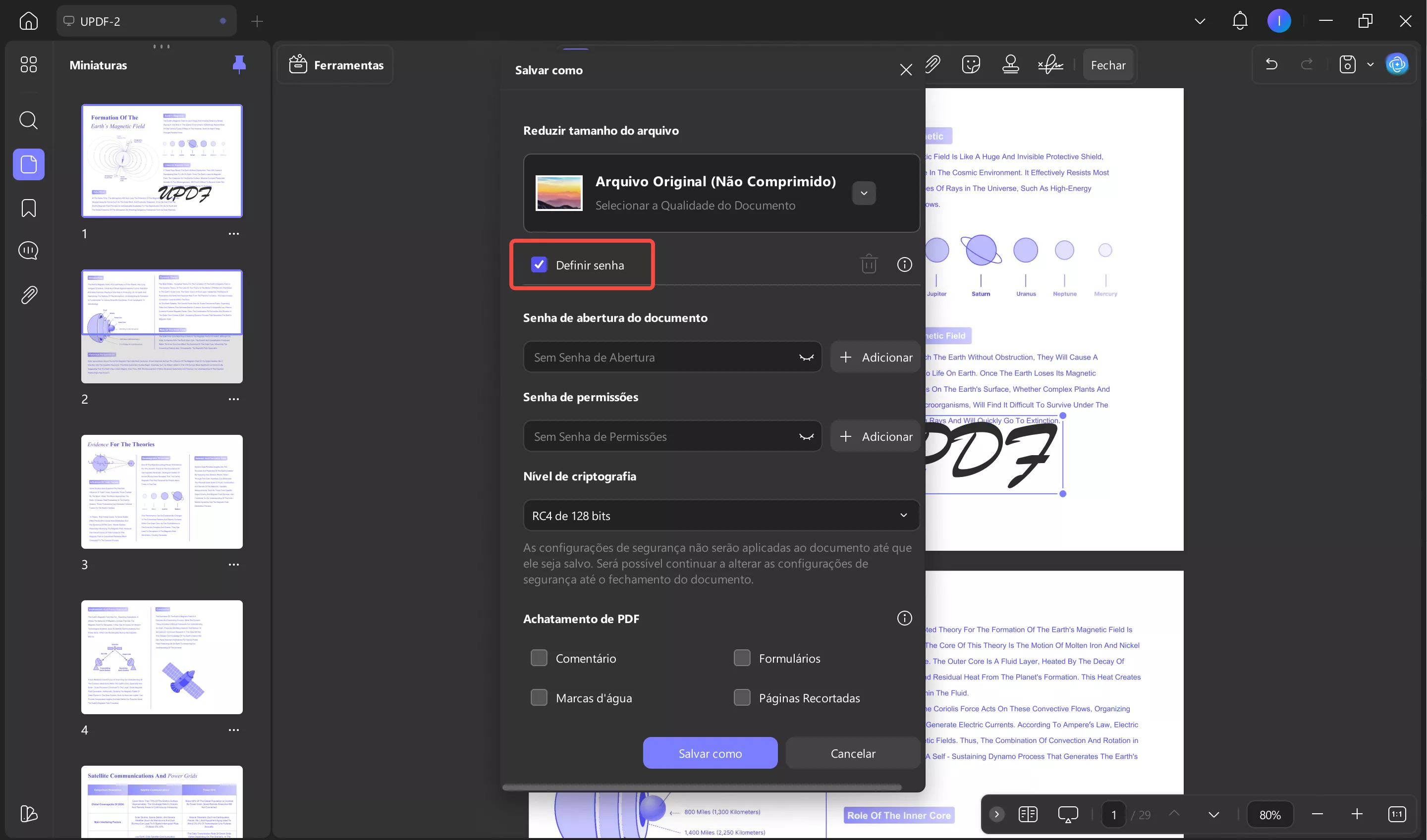Open the attachments panel icon in sidebar
Screen dimensions: 1427x840
click(28, 294)
